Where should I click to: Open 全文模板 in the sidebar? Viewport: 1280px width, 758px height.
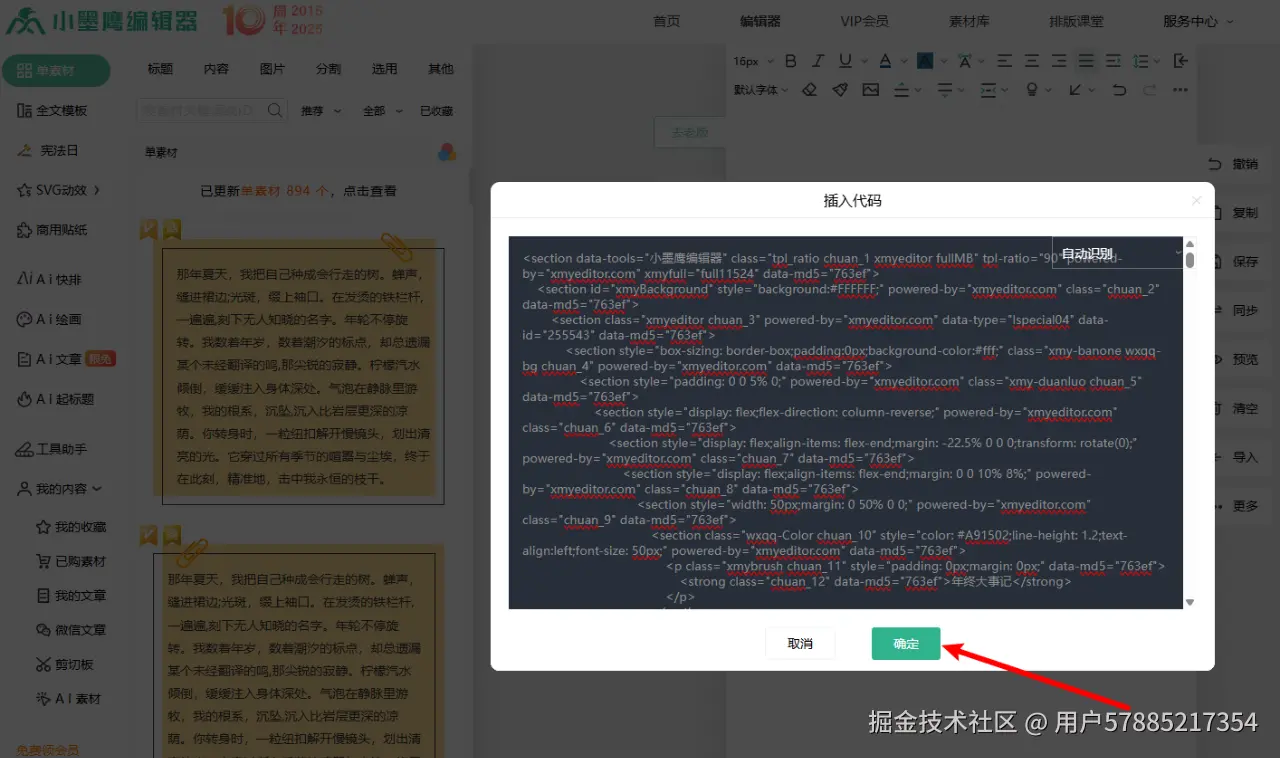[x=52, y=110]
